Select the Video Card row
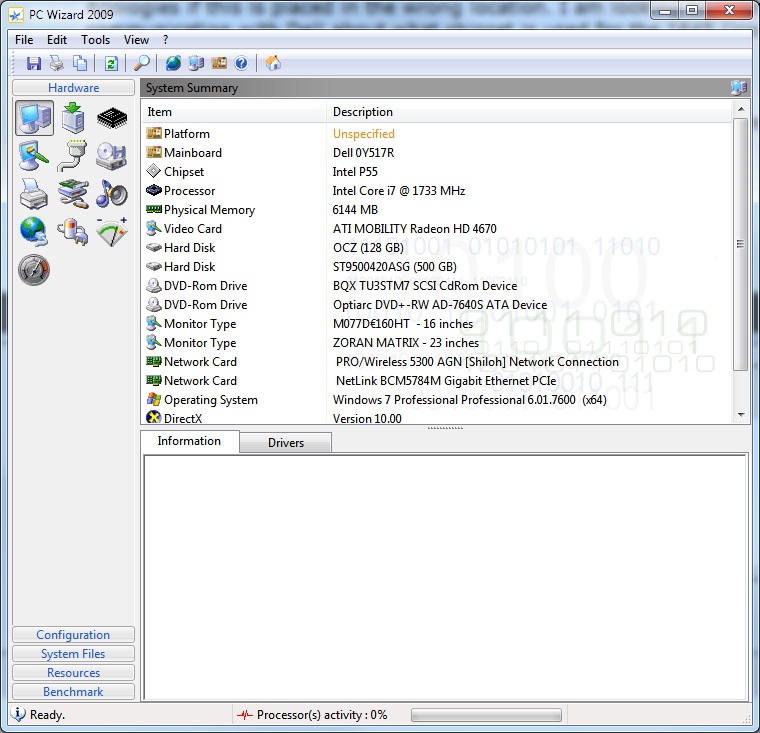Image resolution: width=760 pixels, height=733 pixels. coord(436,228)
